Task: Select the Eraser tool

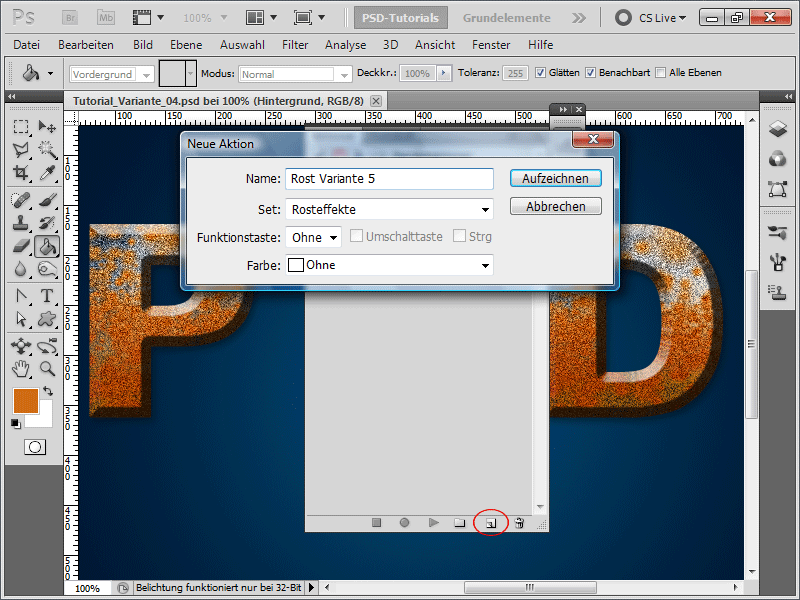Action: (x=21, y=246)
